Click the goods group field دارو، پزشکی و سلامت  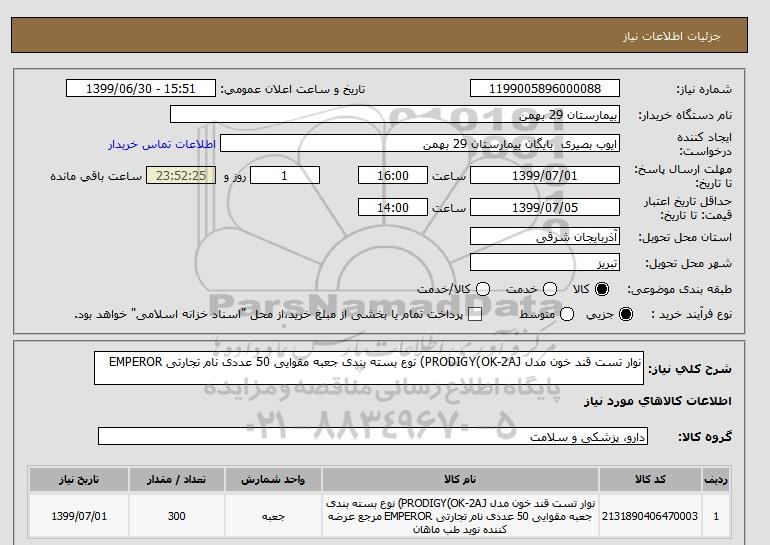pos(373,436)
